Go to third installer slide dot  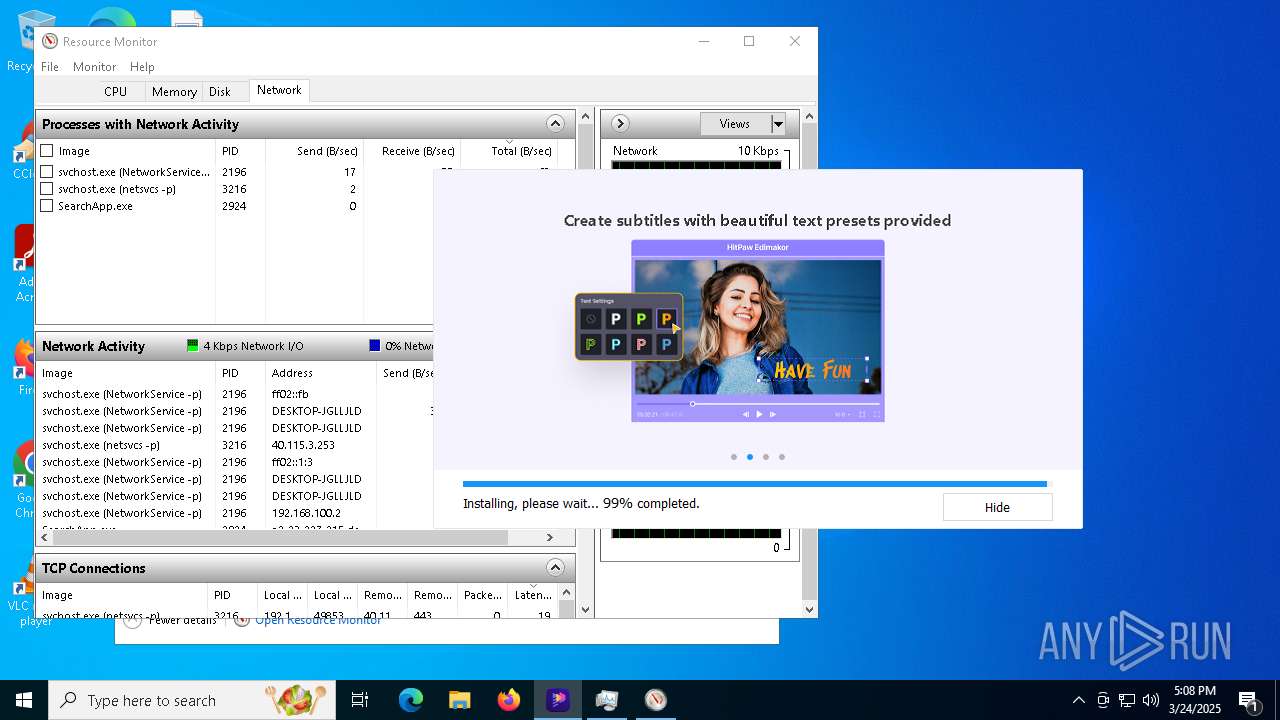pos(766,457)
